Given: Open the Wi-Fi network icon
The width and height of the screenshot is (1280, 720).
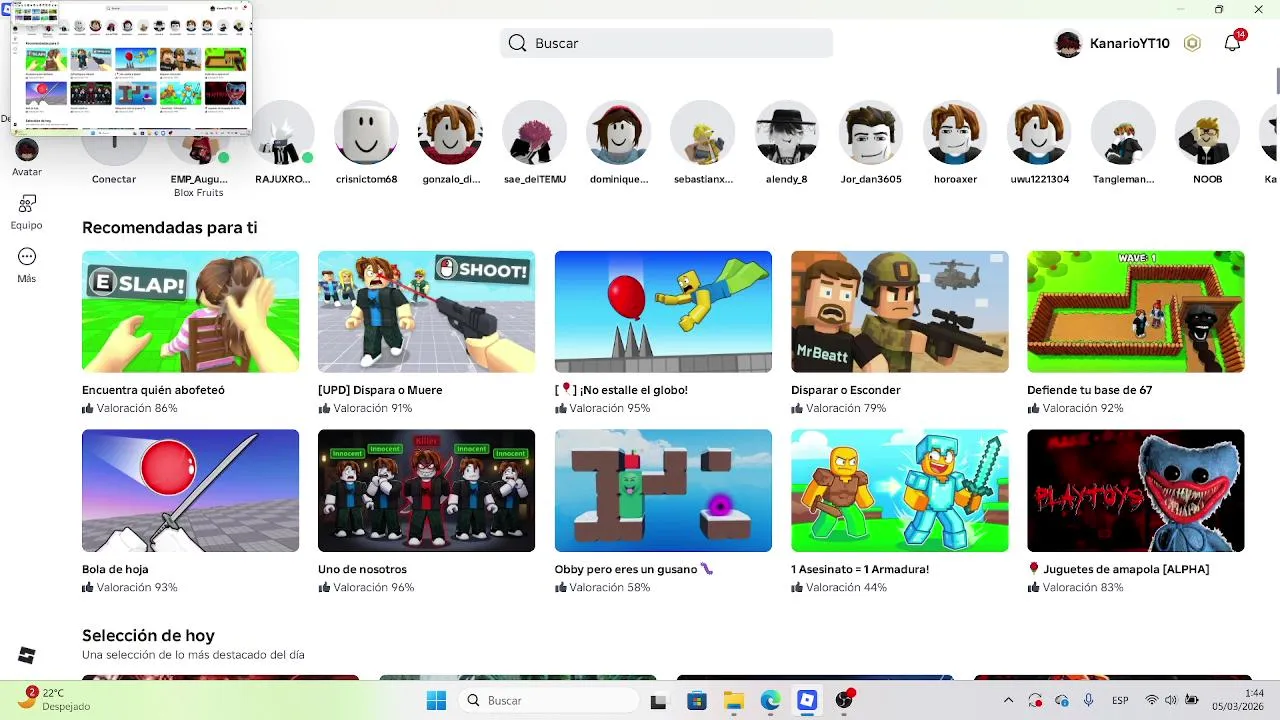Looking at the screenshot, I should [1151, 701].
